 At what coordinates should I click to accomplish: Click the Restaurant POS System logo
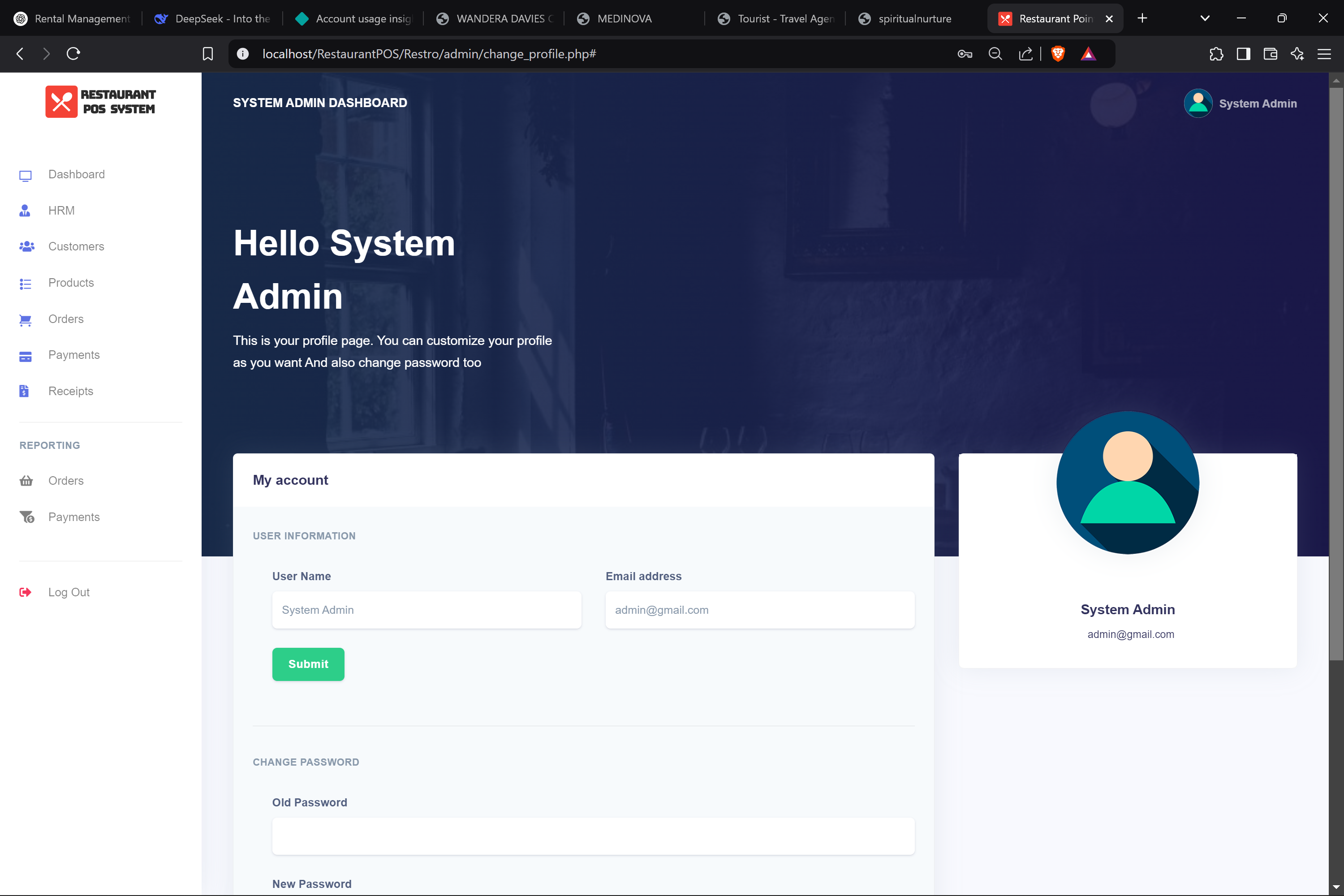[x=100, y=102]
